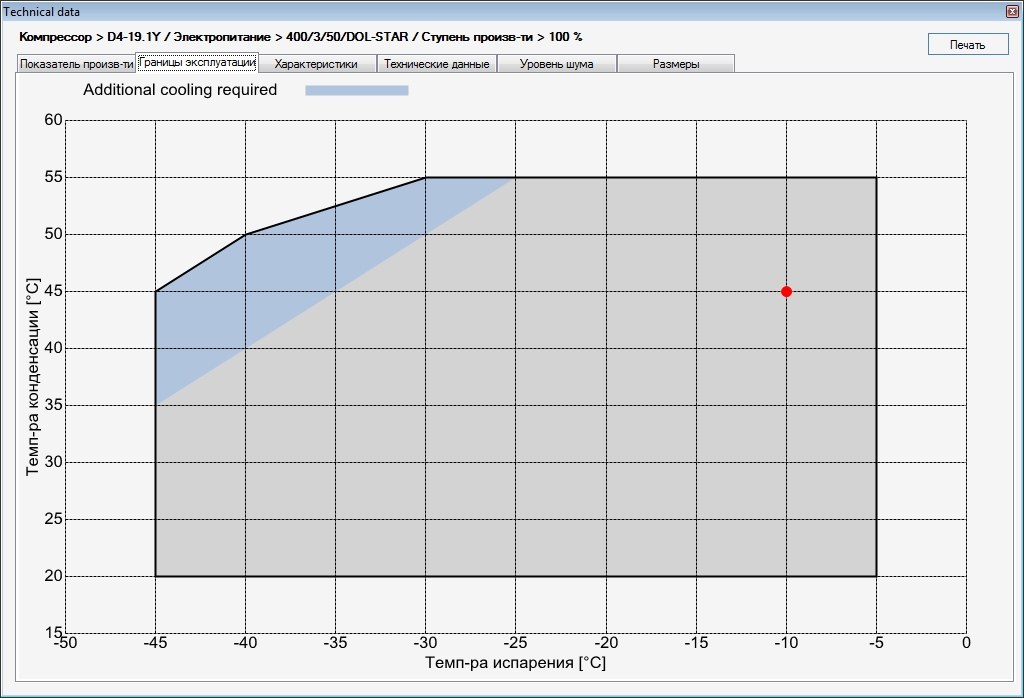Screen dimensions: 1024x698
Task: Close the Technical data window
Action: (x=1014, y=11)
